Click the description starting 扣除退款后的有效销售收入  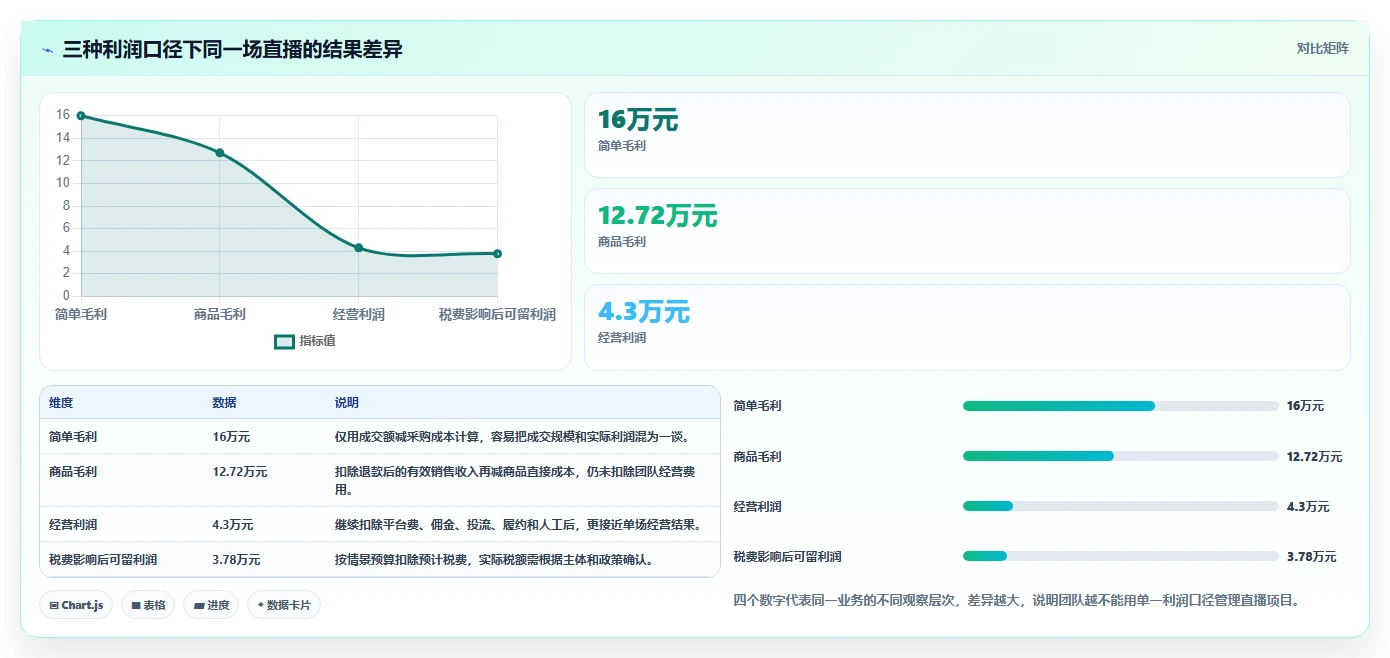pos(516,480)
